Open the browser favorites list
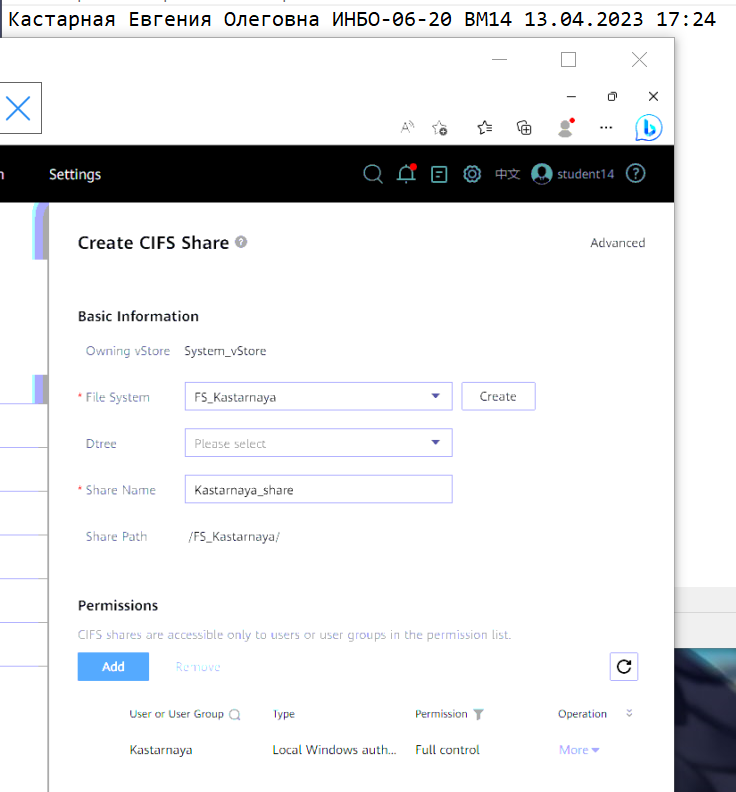 point(484,127)
